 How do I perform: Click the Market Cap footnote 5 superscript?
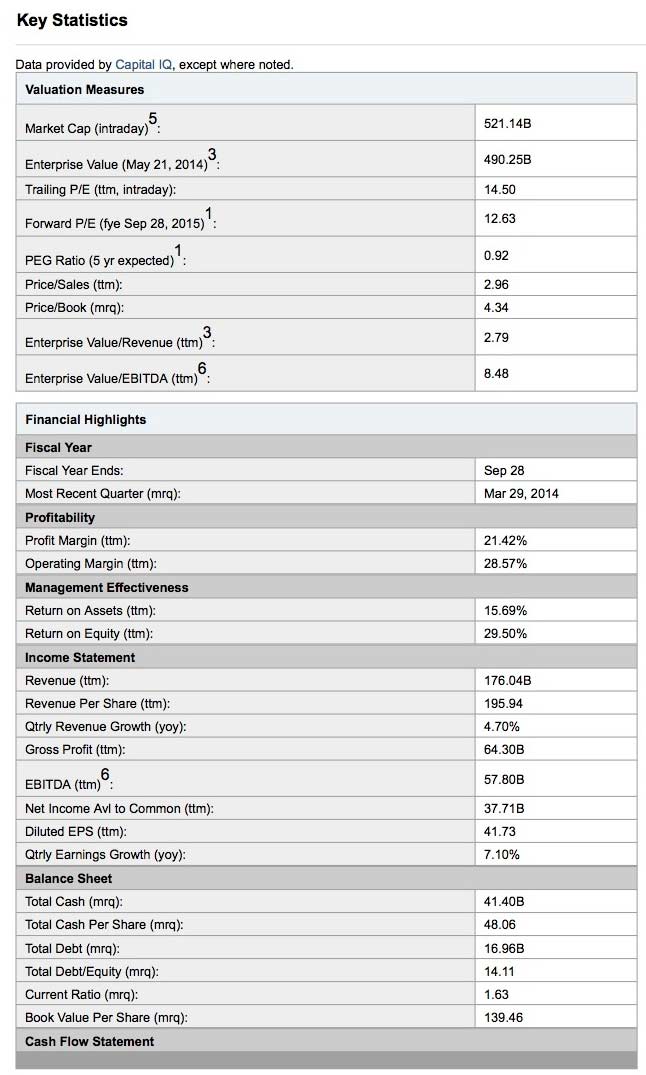pyautogui.click(x=152, y=119)
